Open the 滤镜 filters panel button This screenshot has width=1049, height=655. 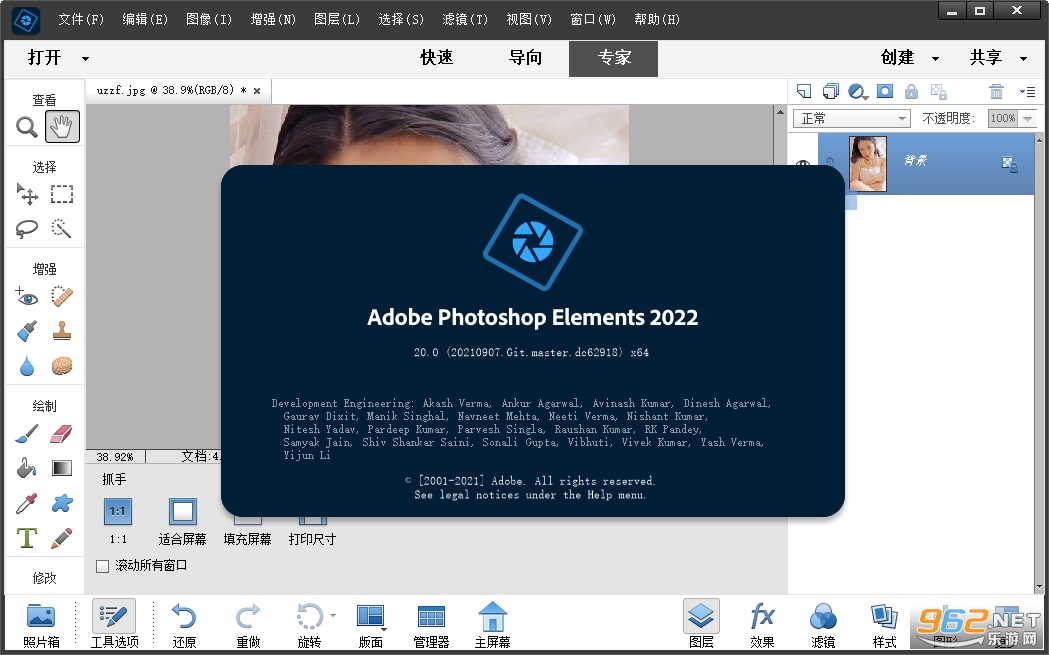click(x=823, y=624)
